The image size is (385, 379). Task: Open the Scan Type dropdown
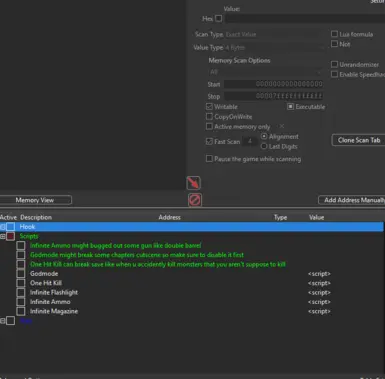pos(273,34)
